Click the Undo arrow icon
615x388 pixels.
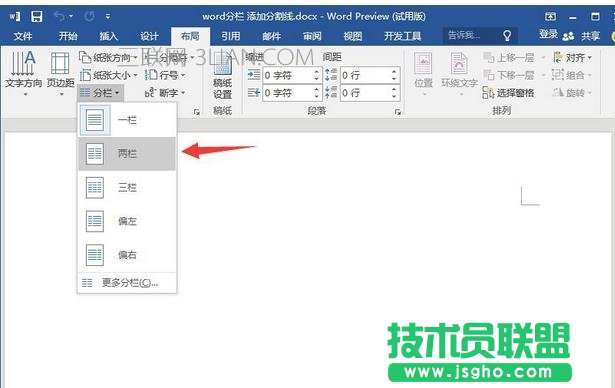[60, 16]
